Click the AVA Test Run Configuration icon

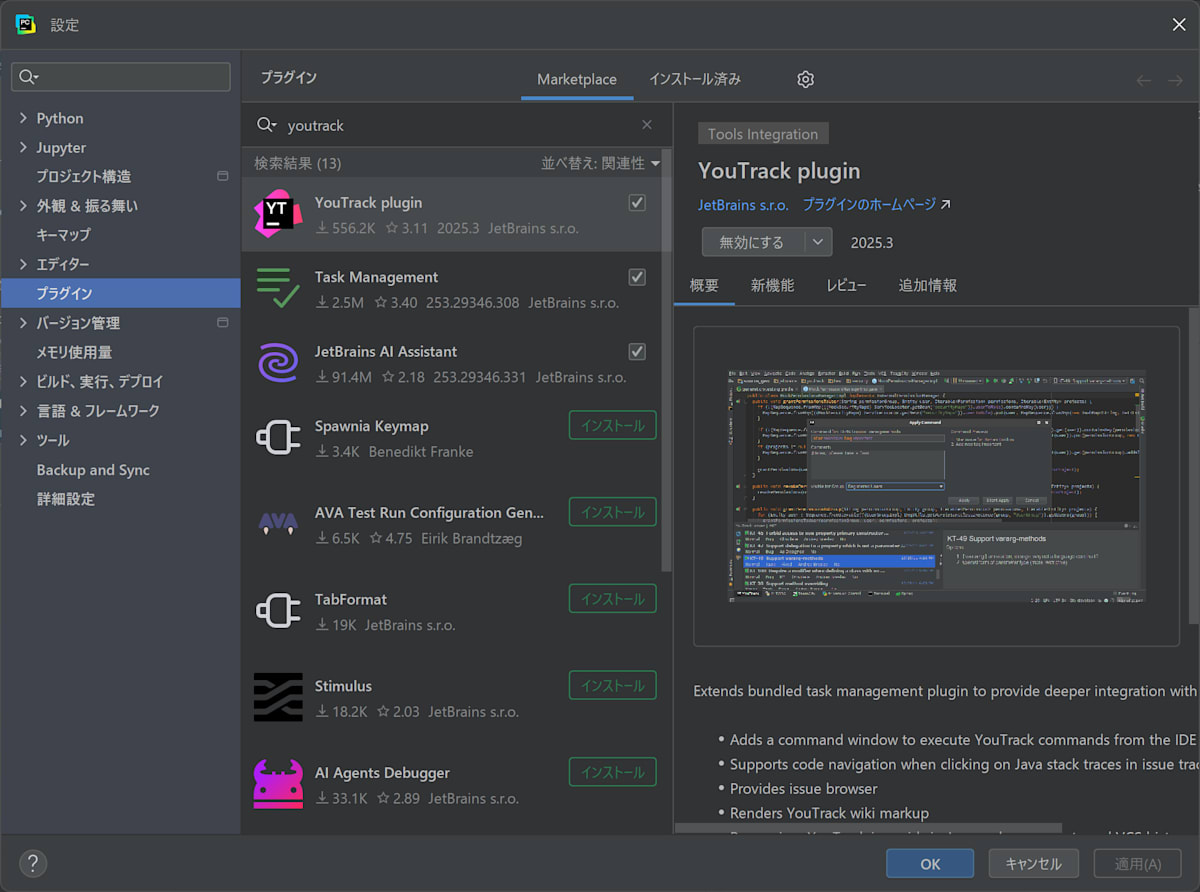tap(277, 522)
